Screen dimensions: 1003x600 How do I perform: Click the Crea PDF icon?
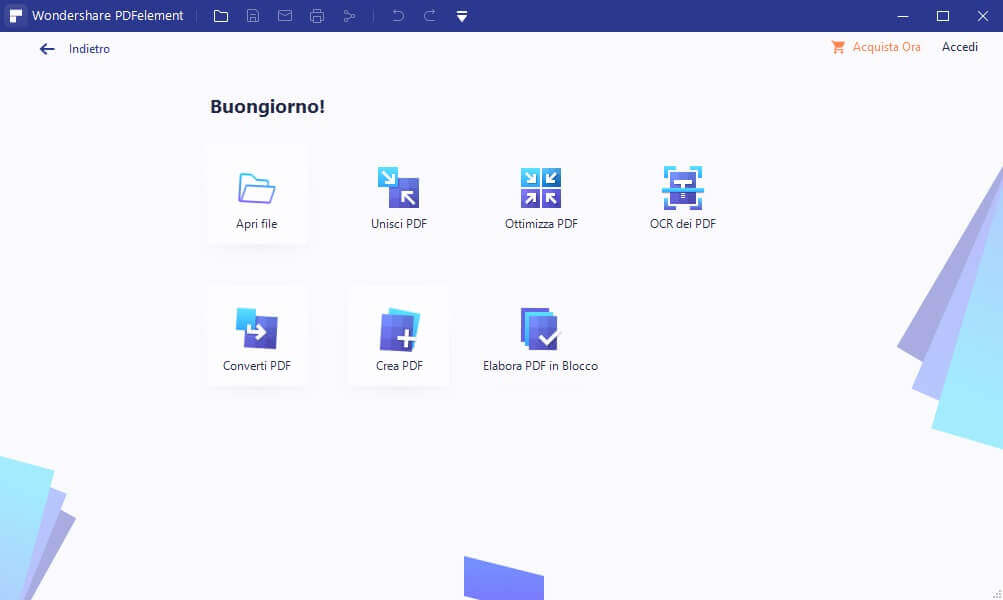point(399,330)
